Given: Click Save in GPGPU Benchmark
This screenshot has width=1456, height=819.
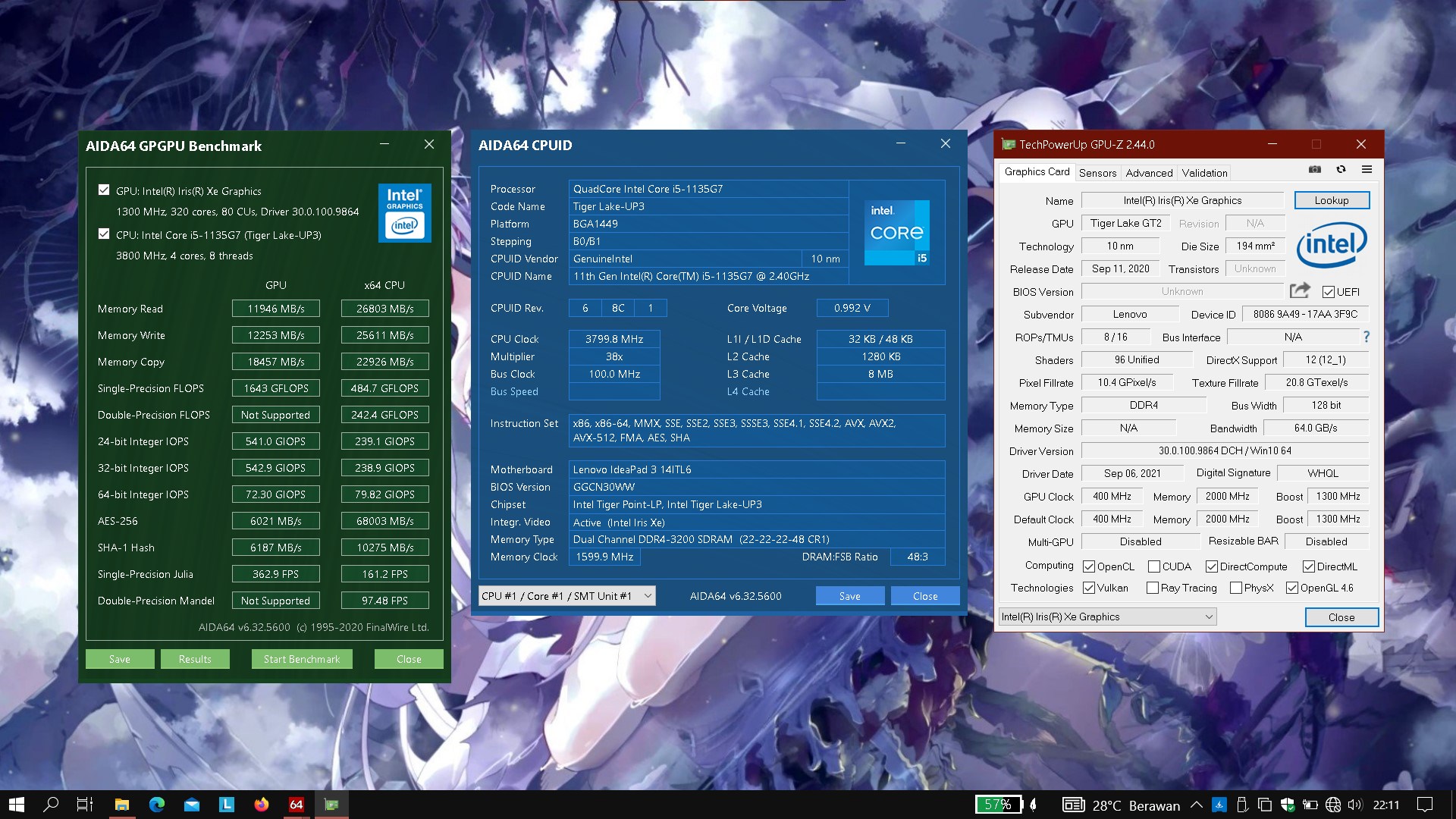Looking at the screenshot, I should coord(120,659).
